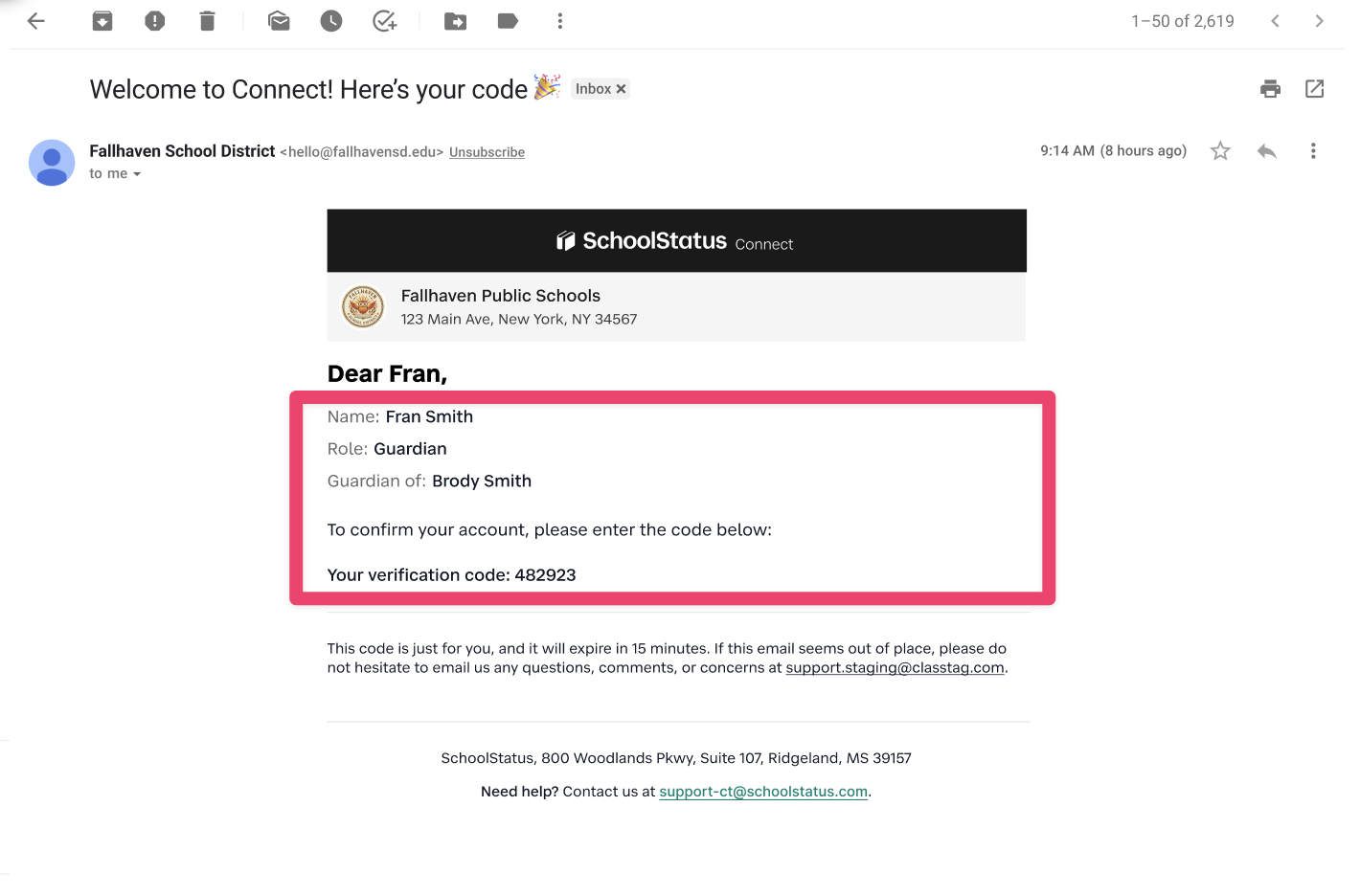The height and width of the screenshot is (896, 1360).
Task: Open more options in top toolbar
Action: 560,21
